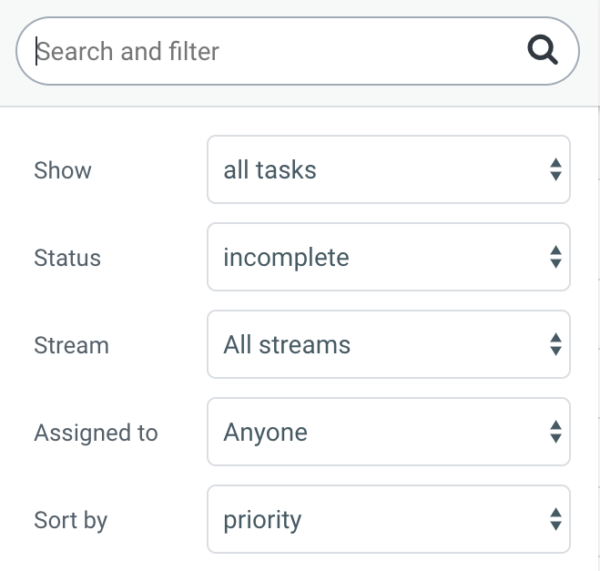Click the magnifying glass search icon
The width and height of the screenshot is (600, 571).
pyautogui.click(x=543, y=50)
